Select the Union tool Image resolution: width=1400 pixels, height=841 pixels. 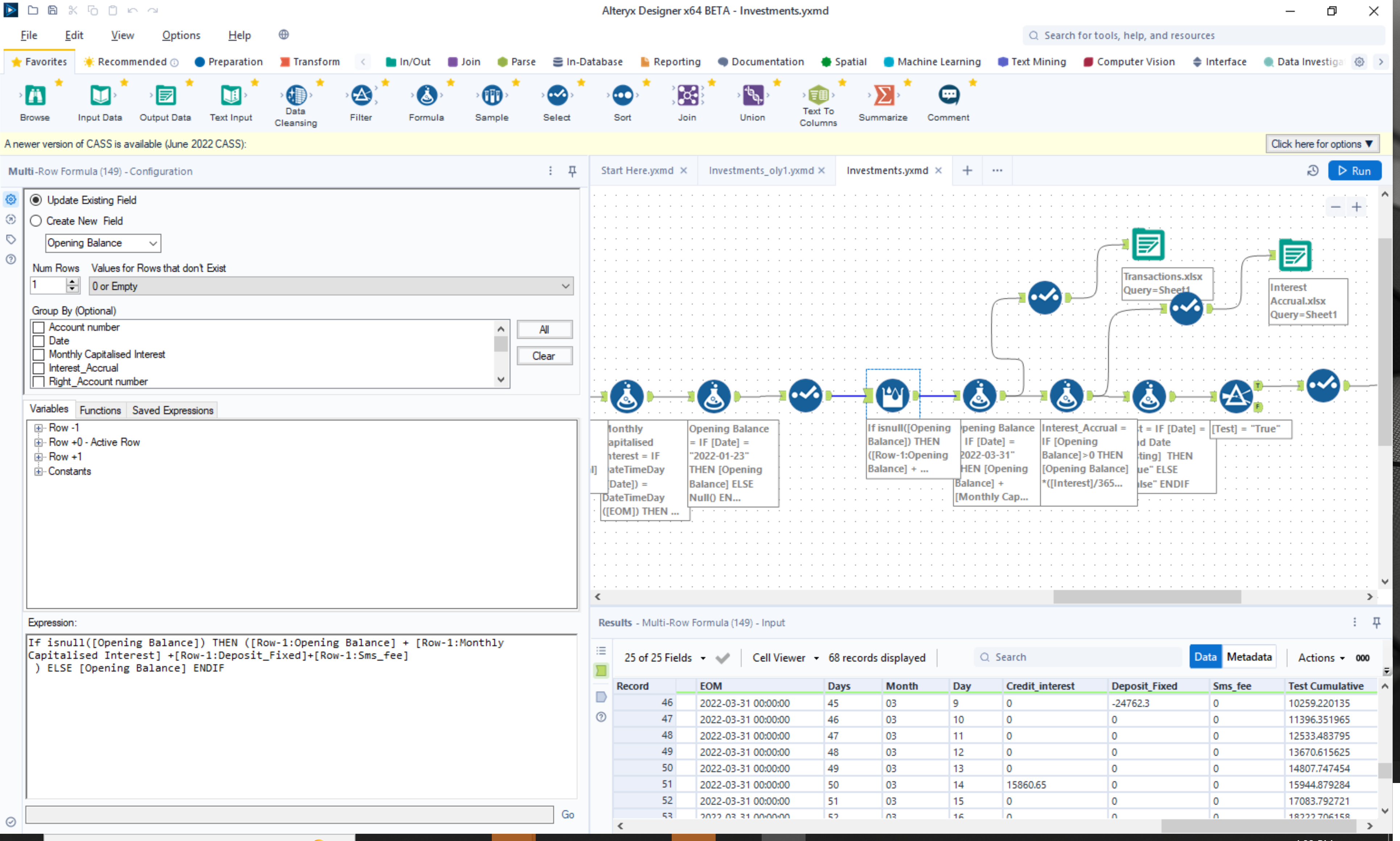coord(752,96)
